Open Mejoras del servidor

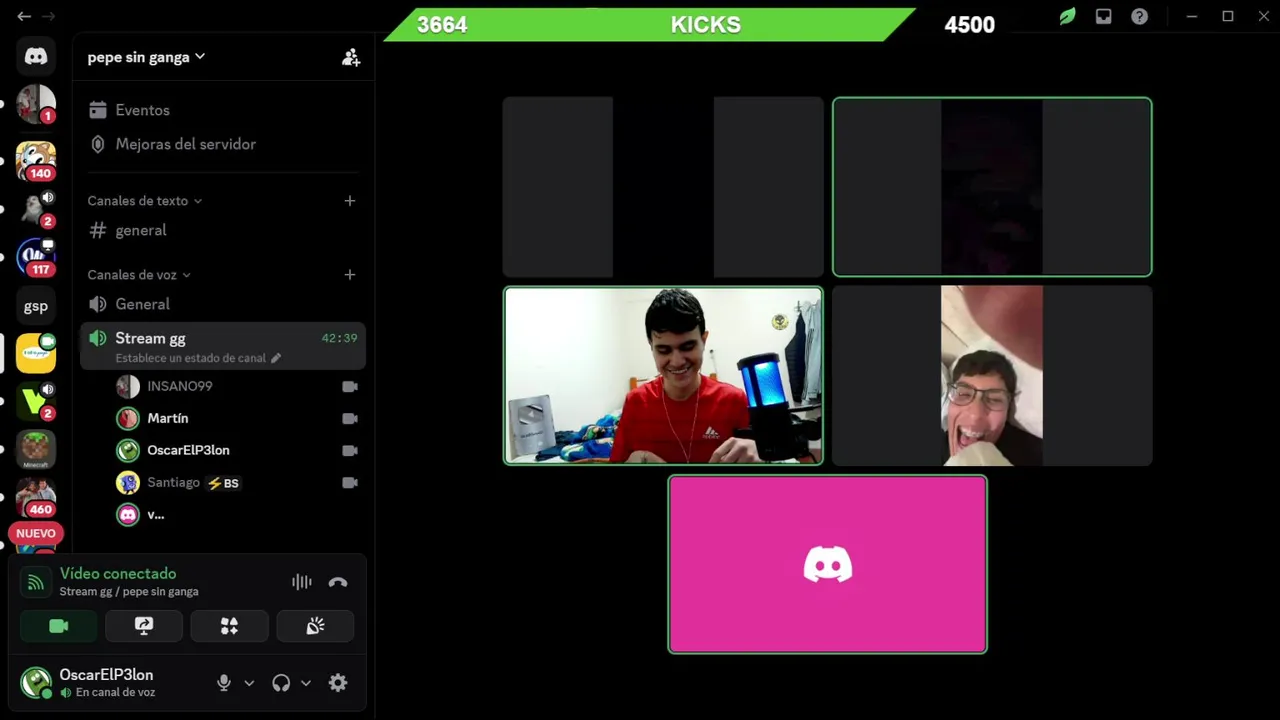(x=222, y=144)
